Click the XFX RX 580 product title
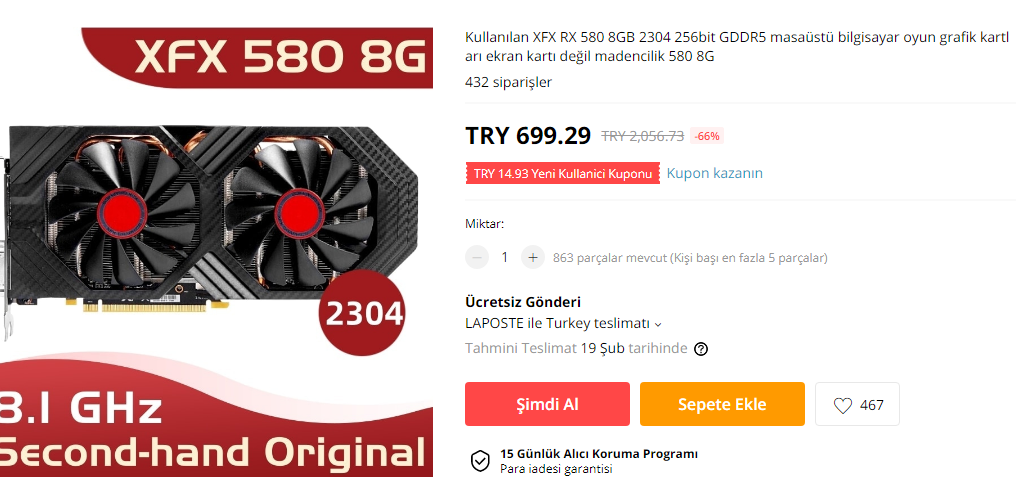1032x483 pixels. click(x=737, y=47)
